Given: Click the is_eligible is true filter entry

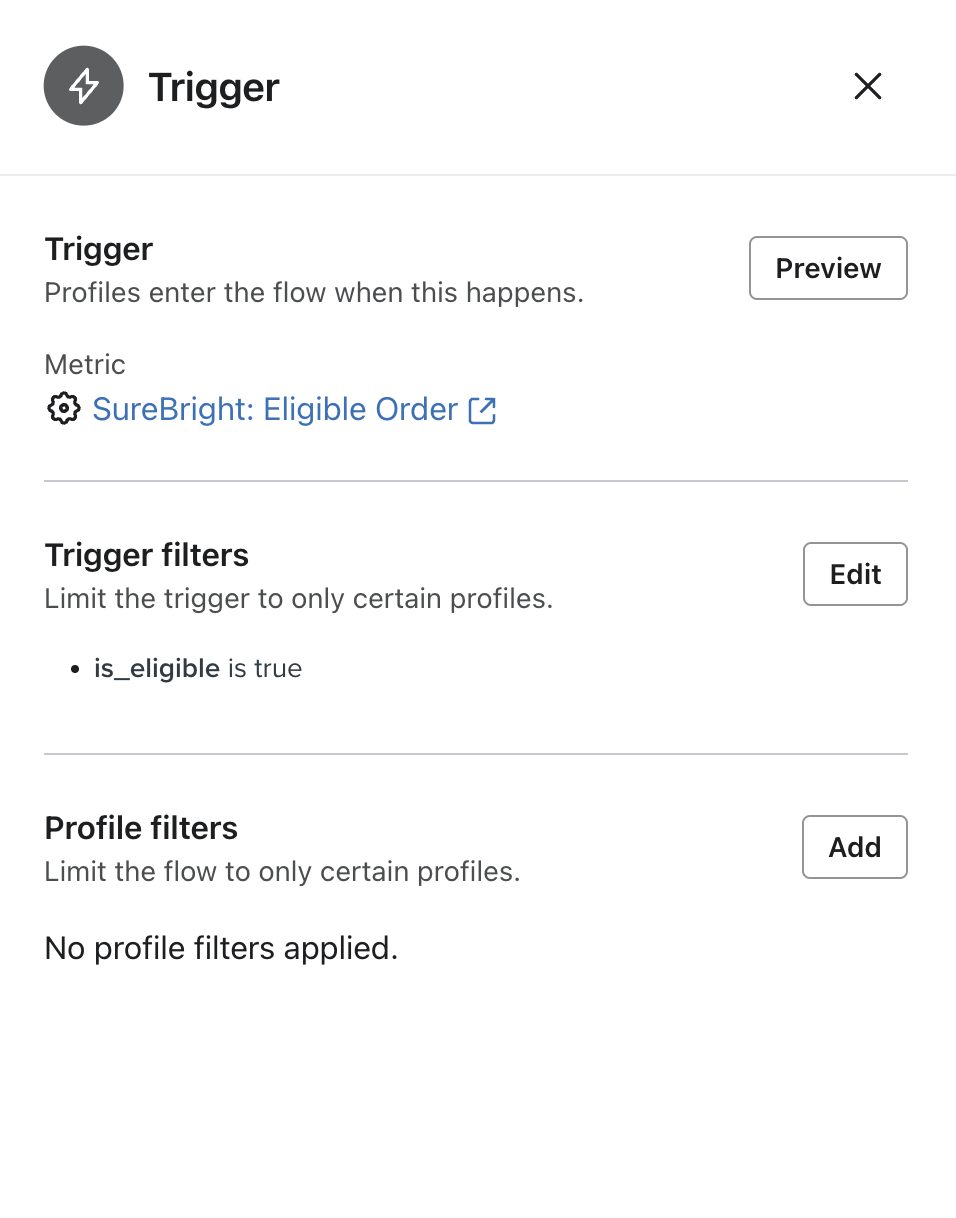Looking at the screenshot, I should click(x=197, y=668).
